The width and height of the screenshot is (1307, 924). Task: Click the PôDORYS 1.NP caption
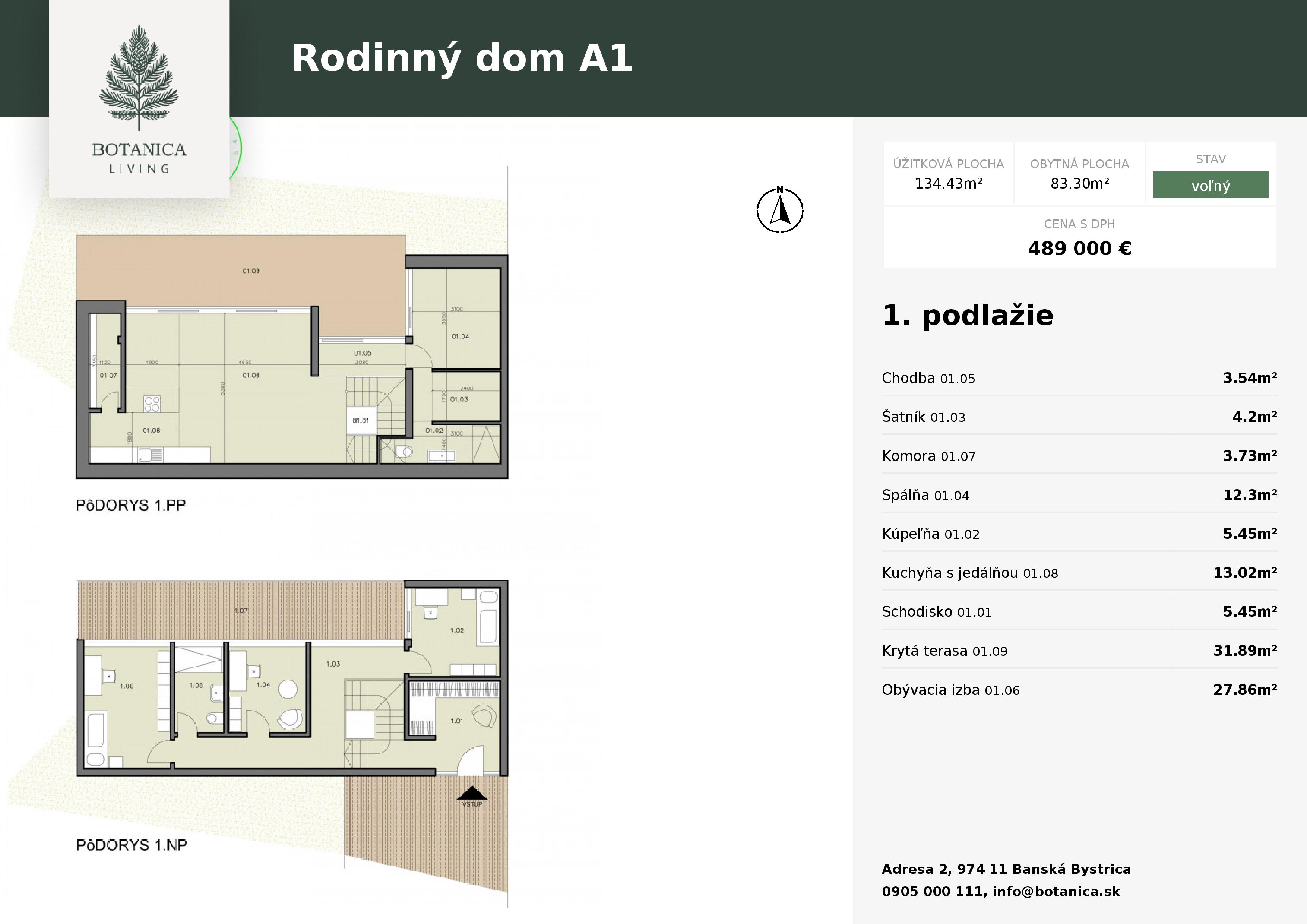tap(132, 845)
